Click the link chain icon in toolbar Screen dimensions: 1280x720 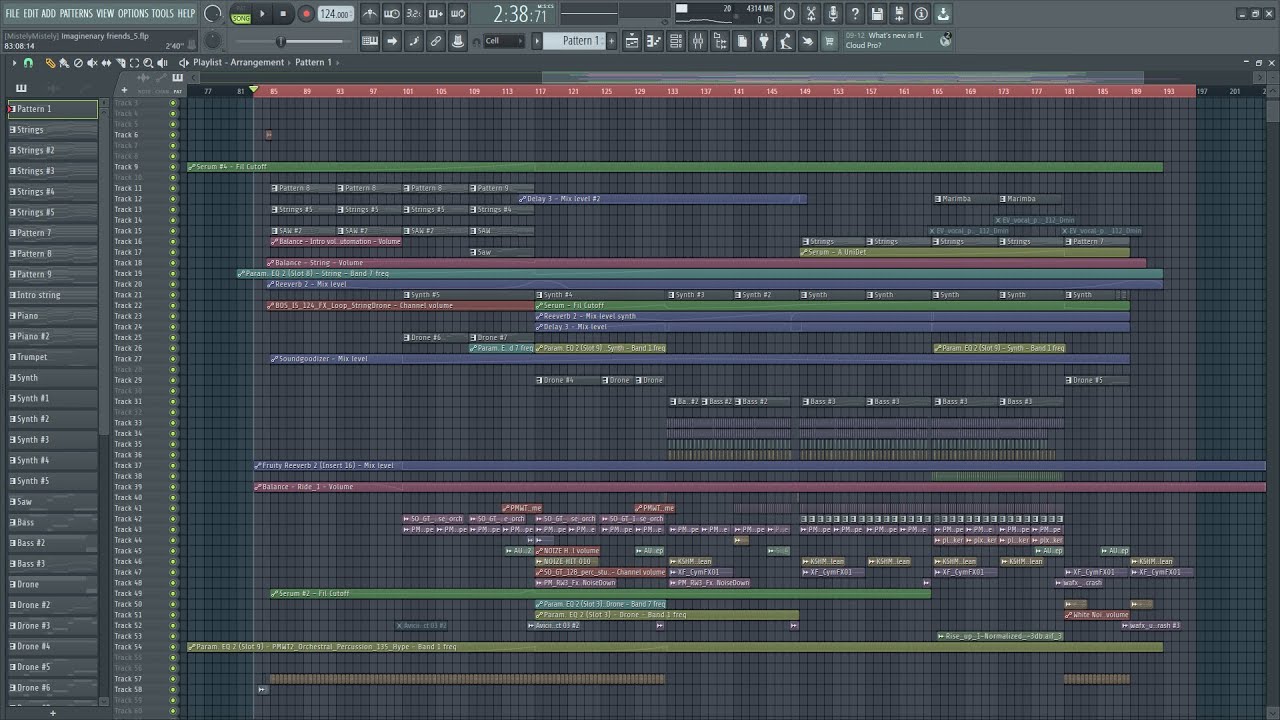click(x=436, y=41)
